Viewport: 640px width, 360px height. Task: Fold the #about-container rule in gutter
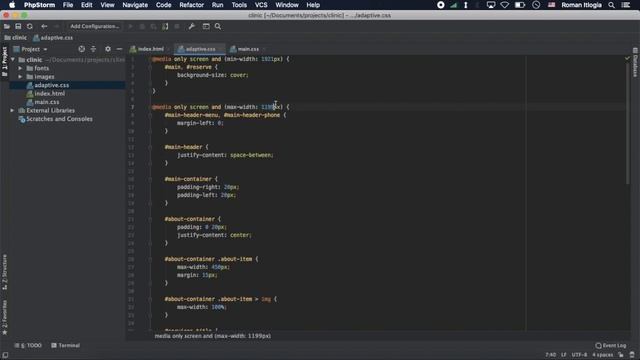150,219
